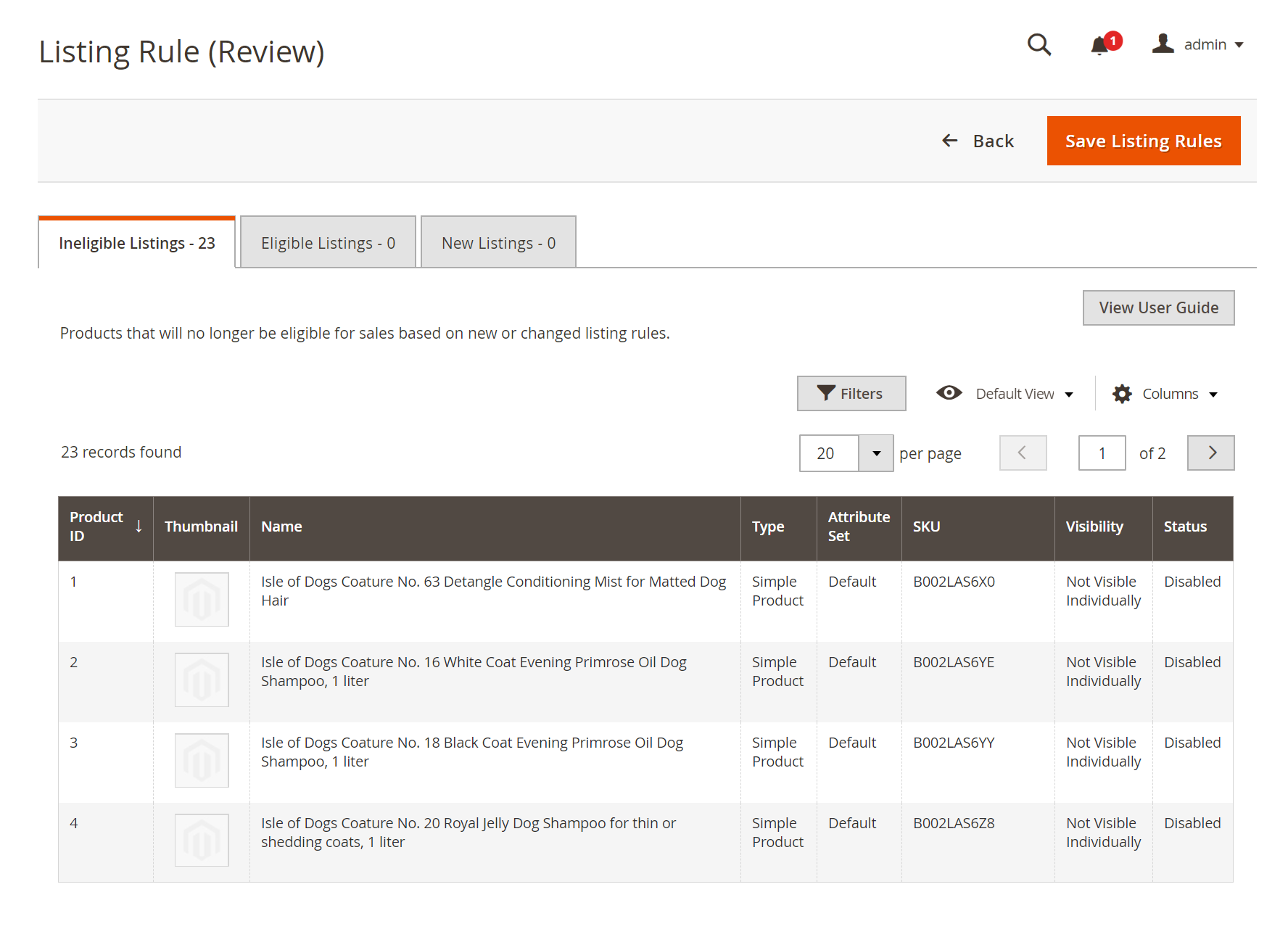Click Disabled status of product ID 1
This screenshot has height=929, width=1288.
tap(1192, 582)
